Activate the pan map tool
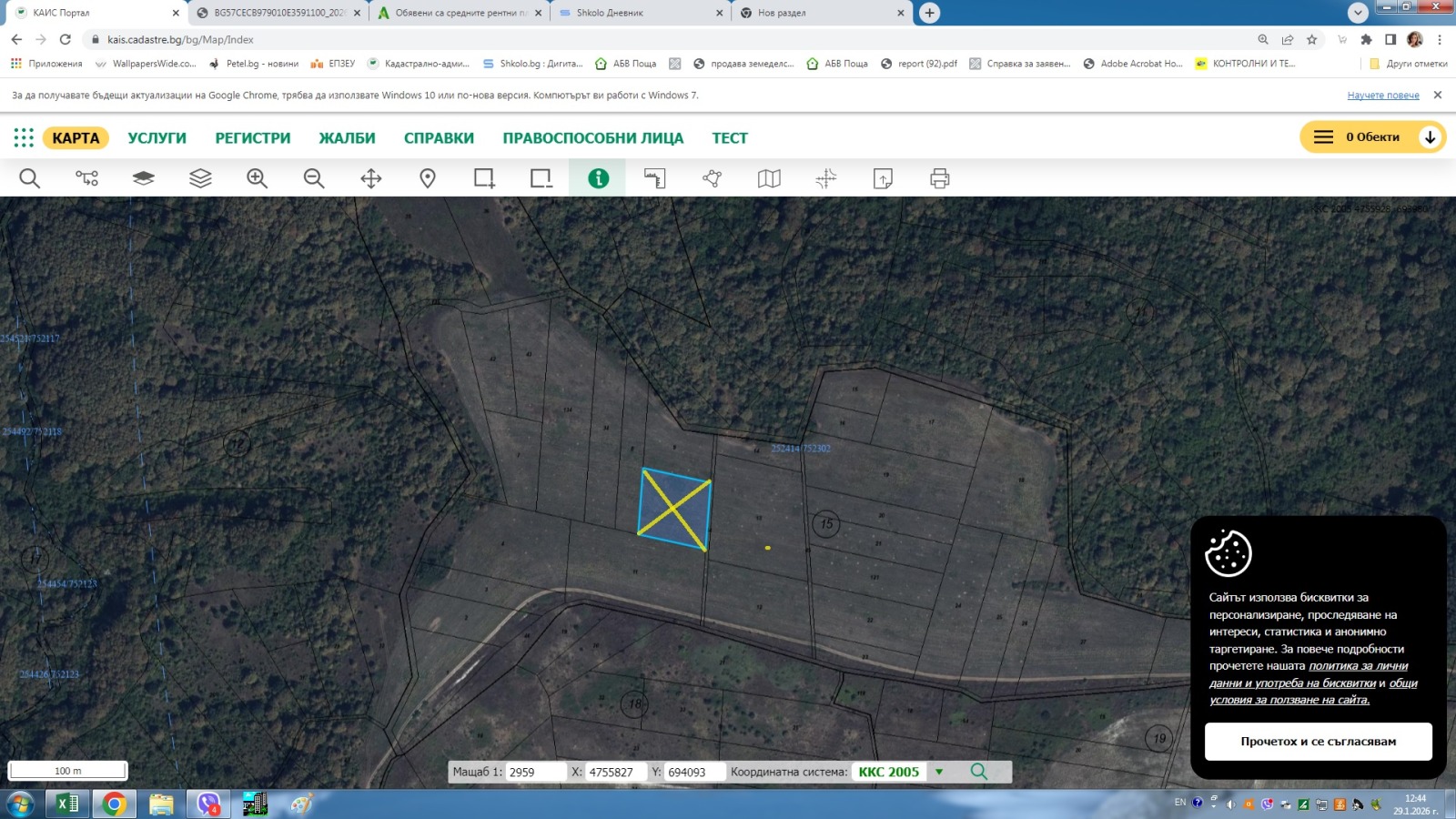Screen dimensions: 1456x819 point(371,178)
